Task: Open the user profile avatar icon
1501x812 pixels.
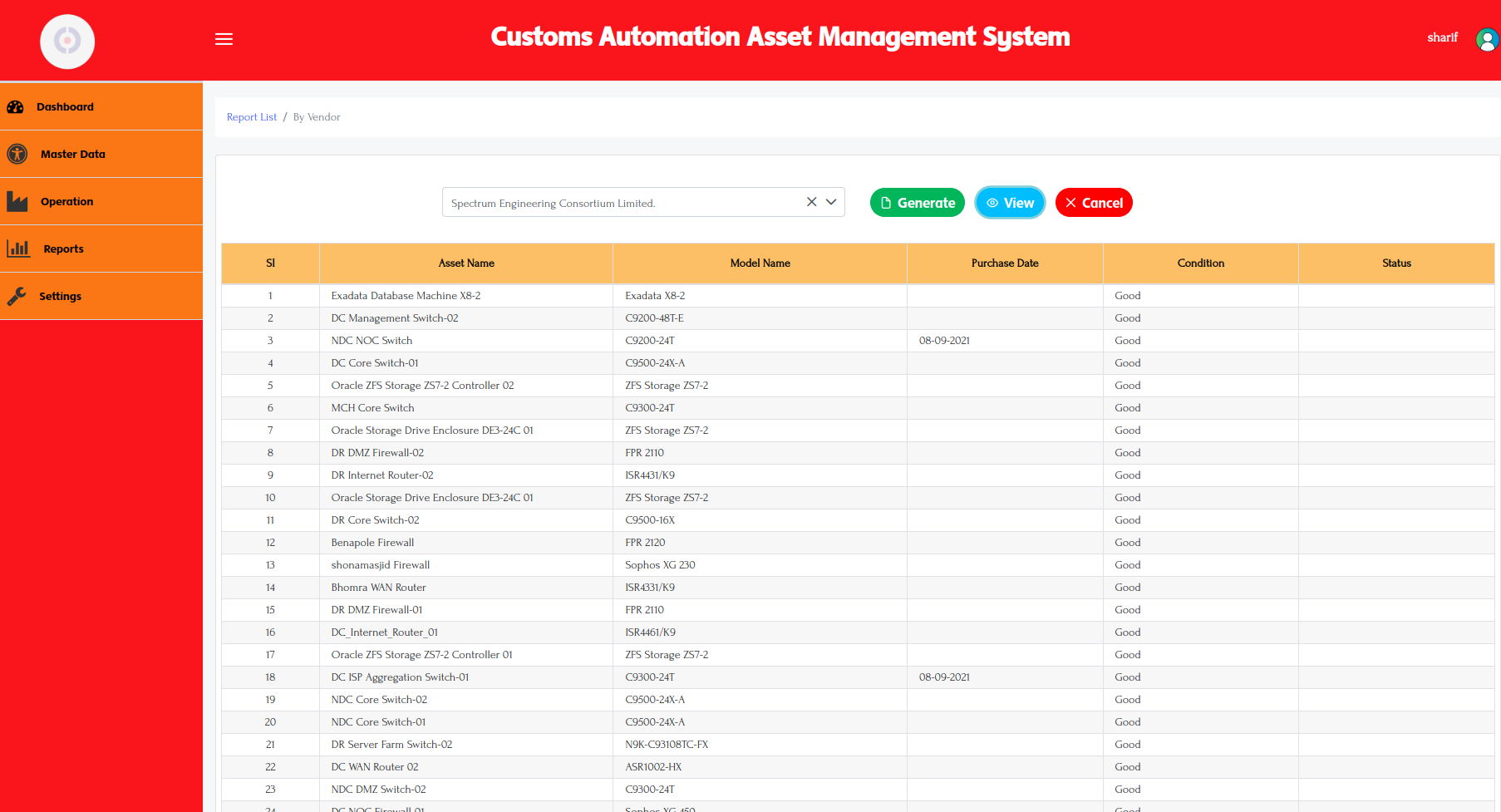Action: coord(1486,39)
